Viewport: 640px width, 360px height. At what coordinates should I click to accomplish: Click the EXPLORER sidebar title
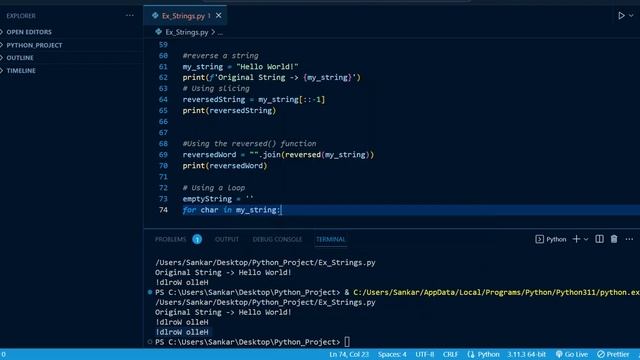click(x=21, y=16)
